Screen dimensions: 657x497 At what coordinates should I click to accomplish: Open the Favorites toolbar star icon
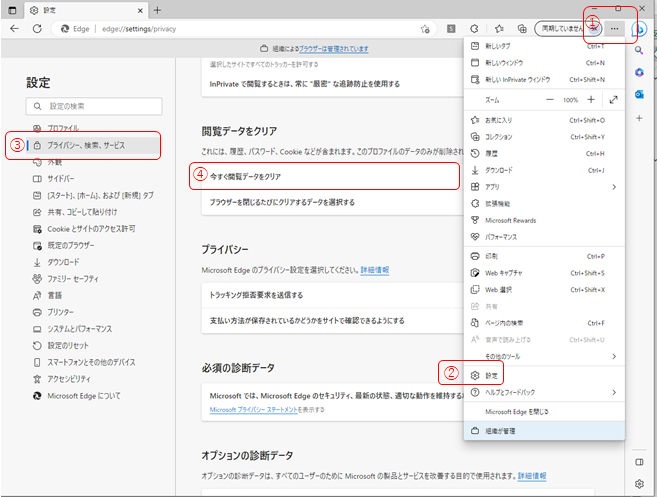[499, 28]
